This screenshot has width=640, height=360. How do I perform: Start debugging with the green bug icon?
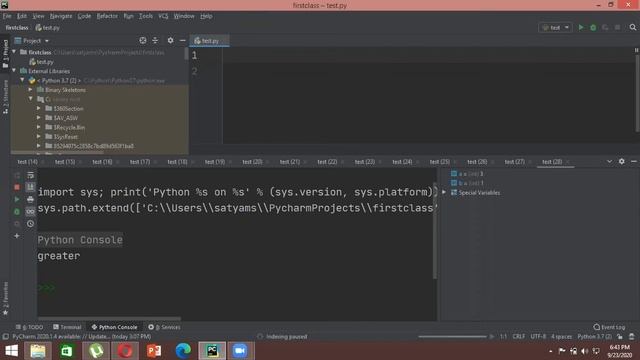pos(593,27)
